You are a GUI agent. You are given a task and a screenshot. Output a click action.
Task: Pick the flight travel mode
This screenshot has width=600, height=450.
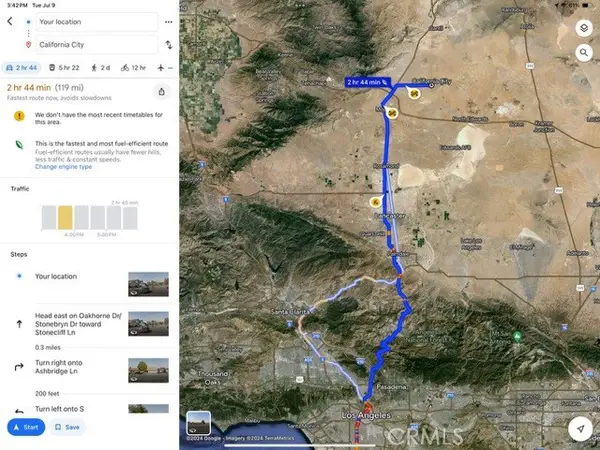165,68
